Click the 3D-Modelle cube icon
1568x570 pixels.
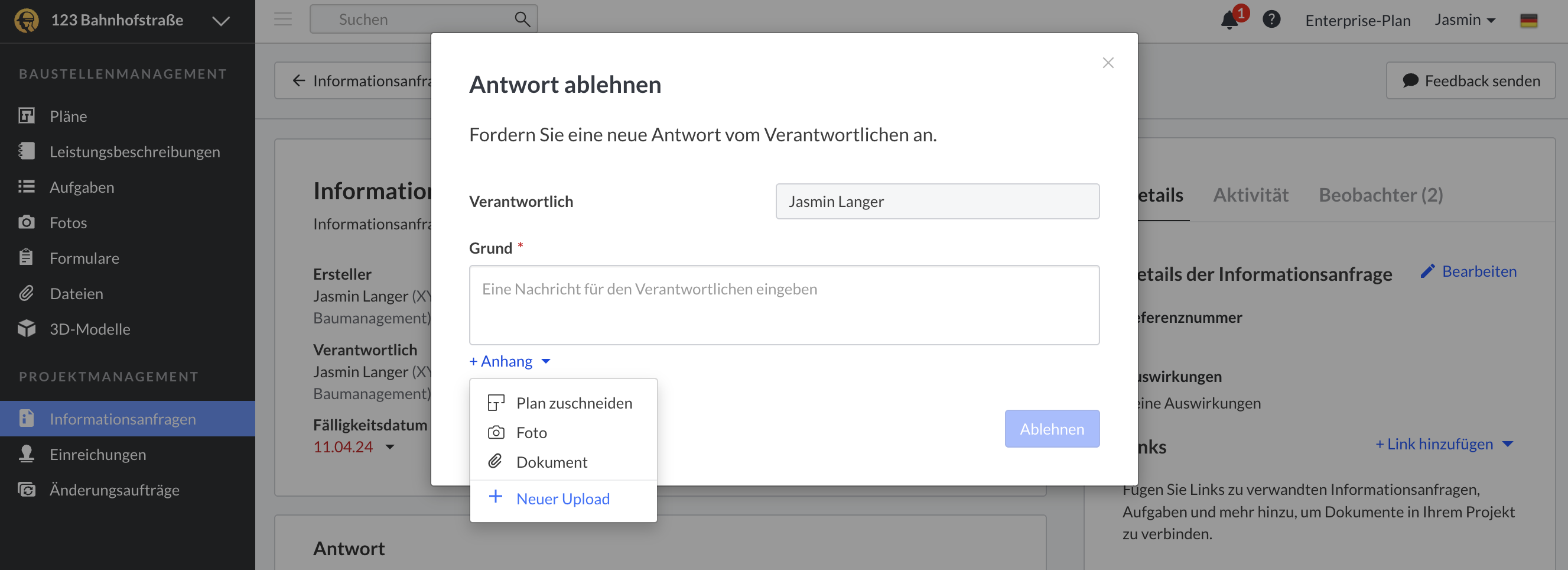pos(26,328)
